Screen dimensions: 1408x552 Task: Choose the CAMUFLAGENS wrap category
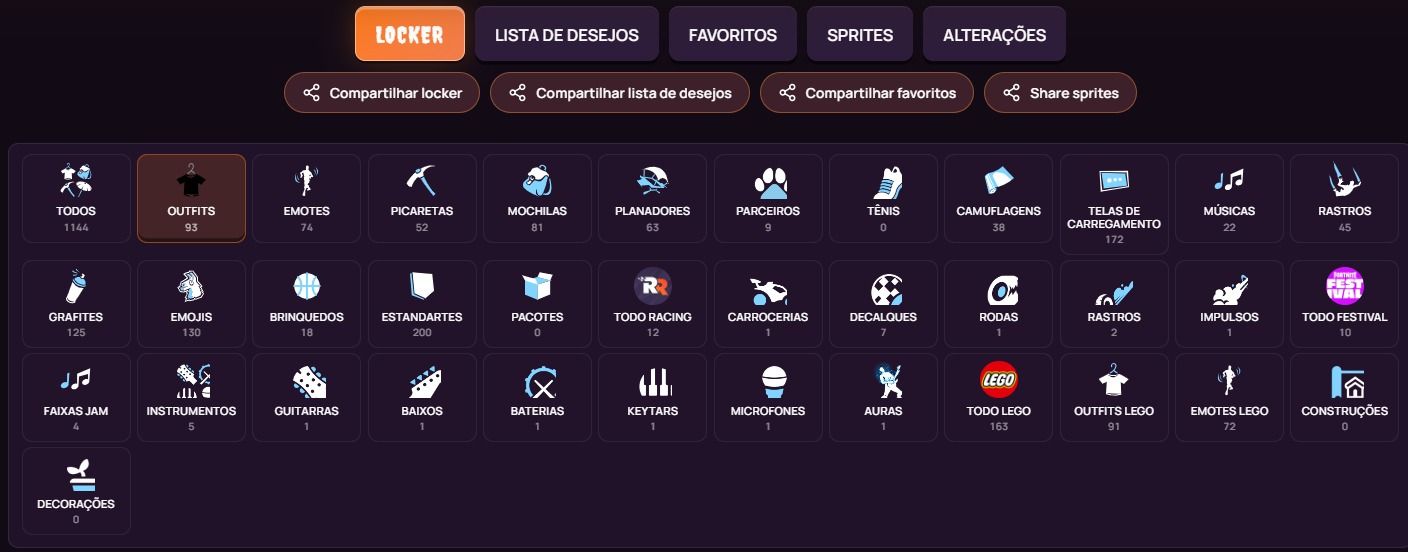click(x=998, y=198)
